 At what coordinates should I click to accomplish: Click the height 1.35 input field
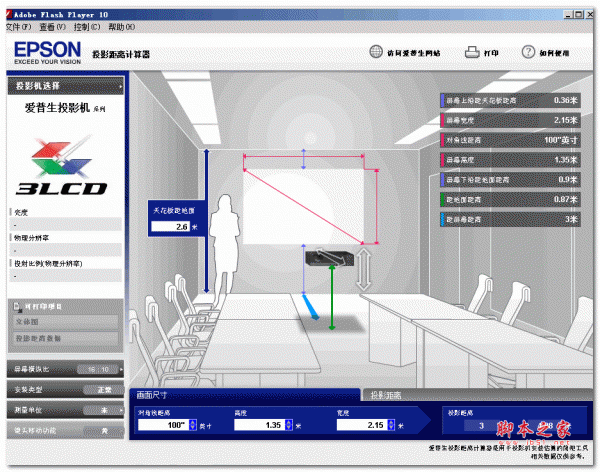coord(260,425)
